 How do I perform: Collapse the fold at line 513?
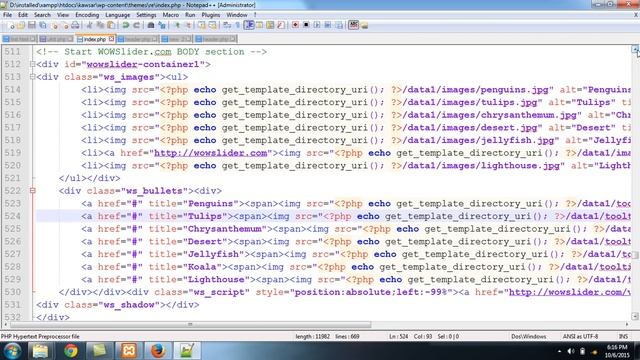coord(33,77)
